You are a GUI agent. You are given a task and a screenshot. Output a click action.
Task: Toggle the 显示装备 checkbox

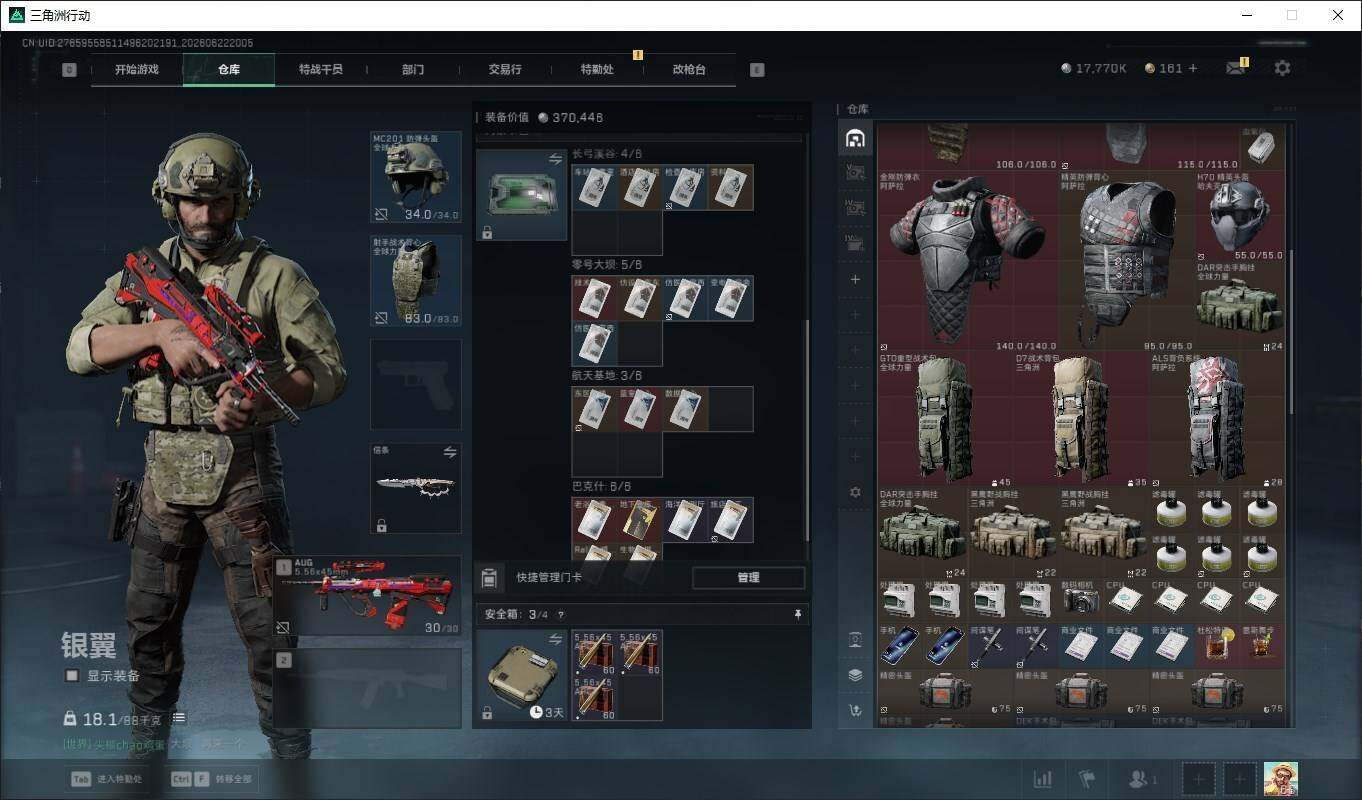coord(72,676)
